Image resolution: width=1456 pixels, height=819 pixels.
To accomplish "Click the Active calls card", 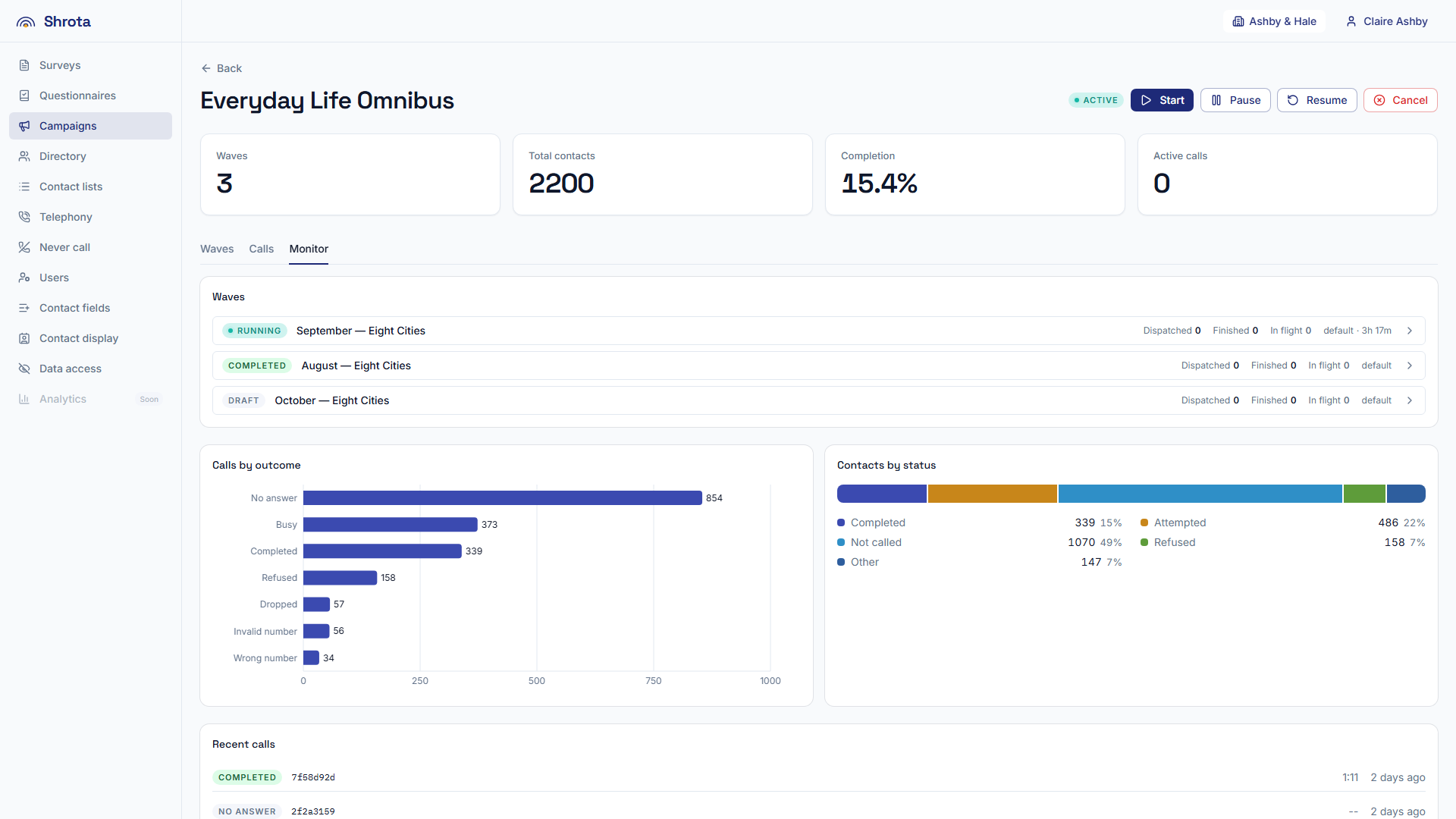I will [x=1287, y=174].
